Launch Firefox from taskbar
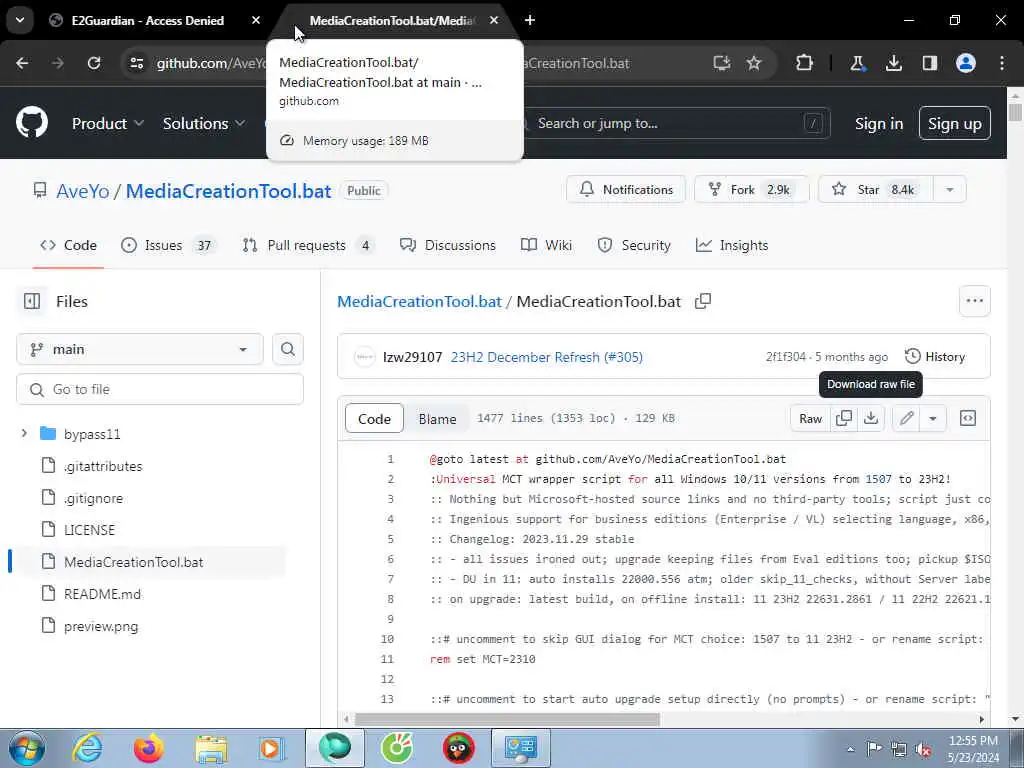Screen dimensions: 1024x768 pyautogui.click(x=149, y=748)
